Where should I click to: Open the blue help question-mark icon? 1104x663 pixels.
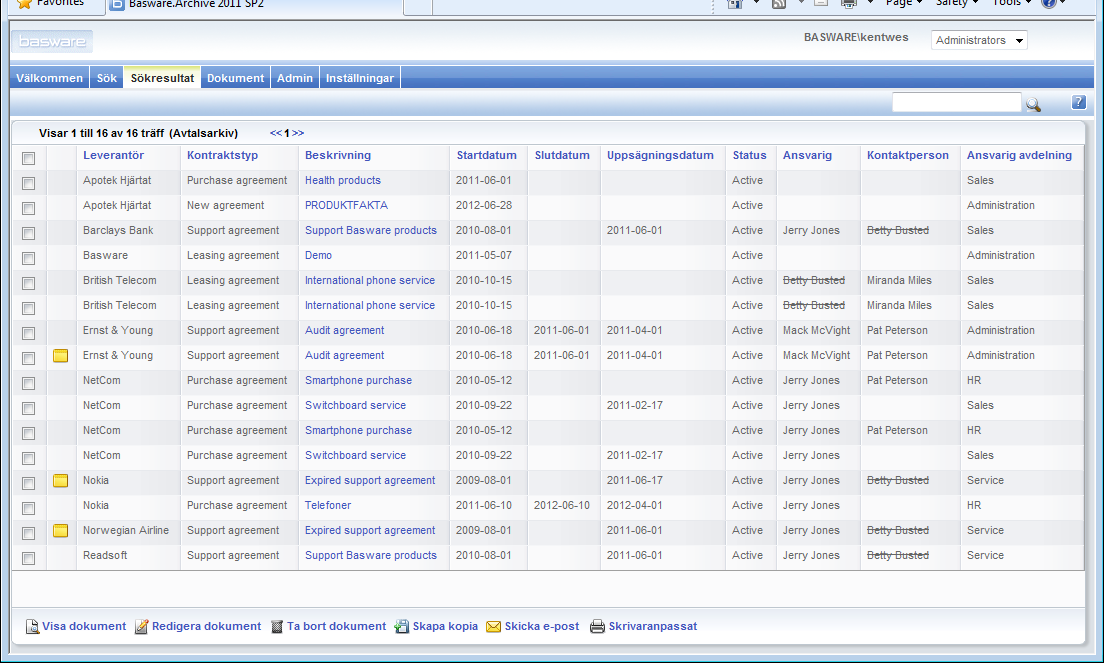tap(1079, 102)
